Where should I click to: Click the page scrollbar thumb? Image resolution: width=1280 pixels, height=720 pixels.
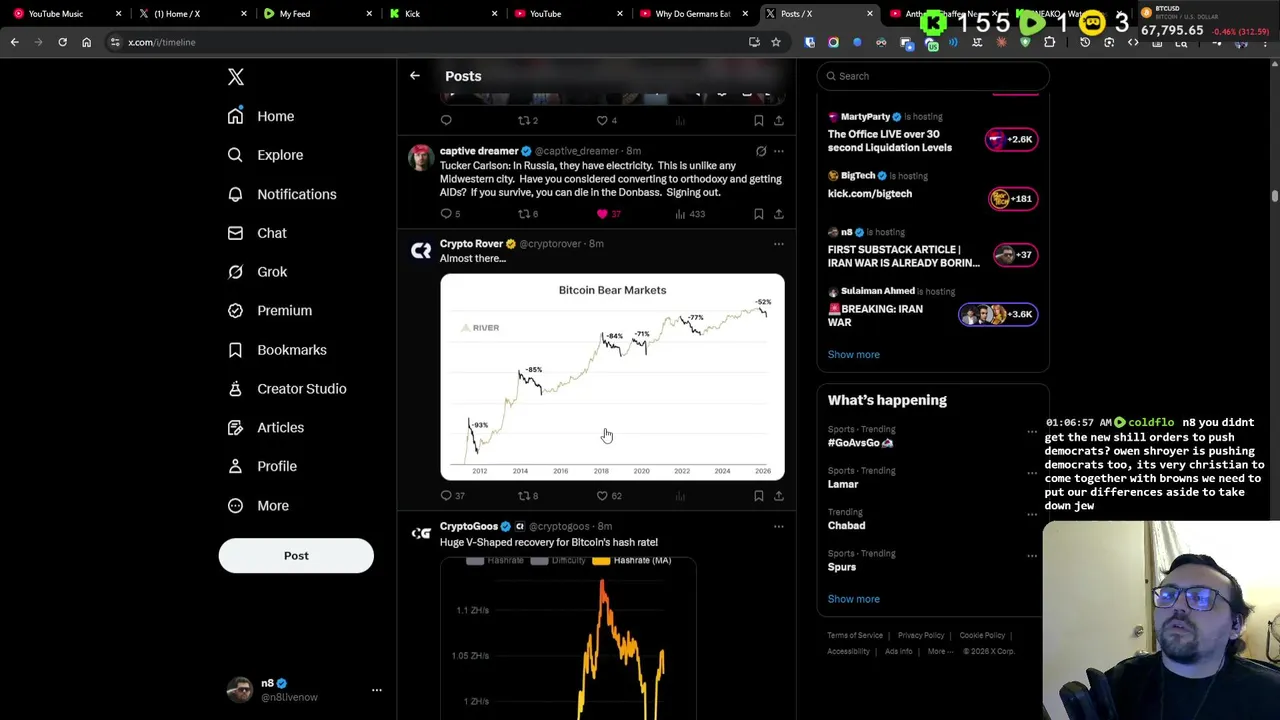coord(1274,196)
